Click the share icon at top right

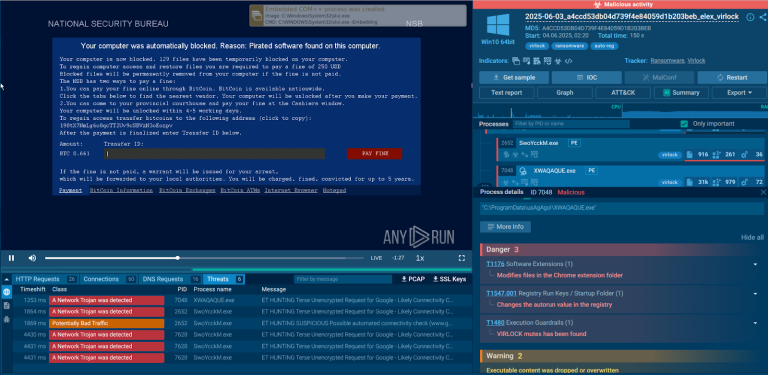tap(763, 17)
